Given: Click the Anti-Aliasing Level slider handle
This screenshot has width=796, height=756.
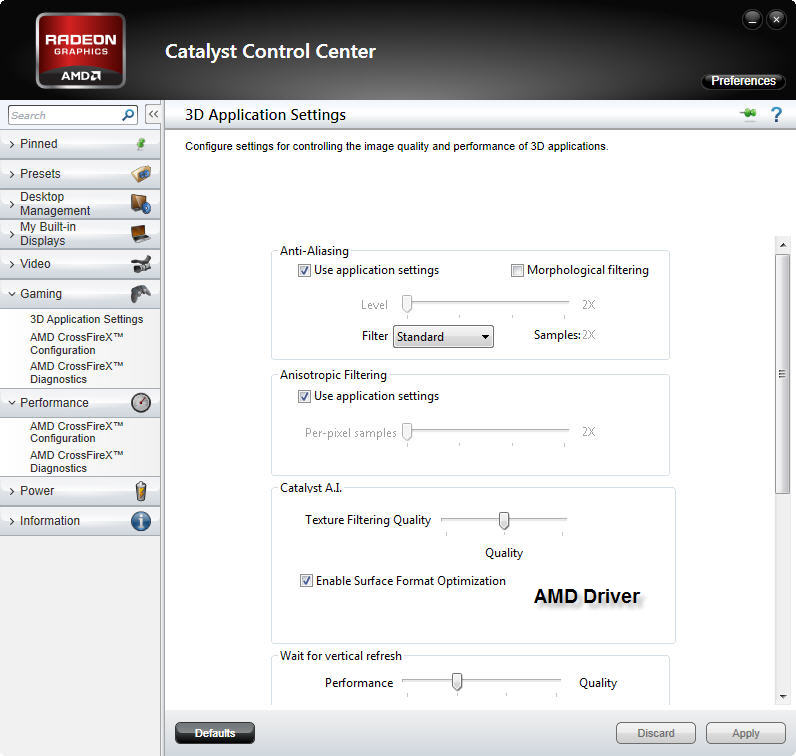Looking at the screenshot, I should pyautogui.click(x=407, y=304).
